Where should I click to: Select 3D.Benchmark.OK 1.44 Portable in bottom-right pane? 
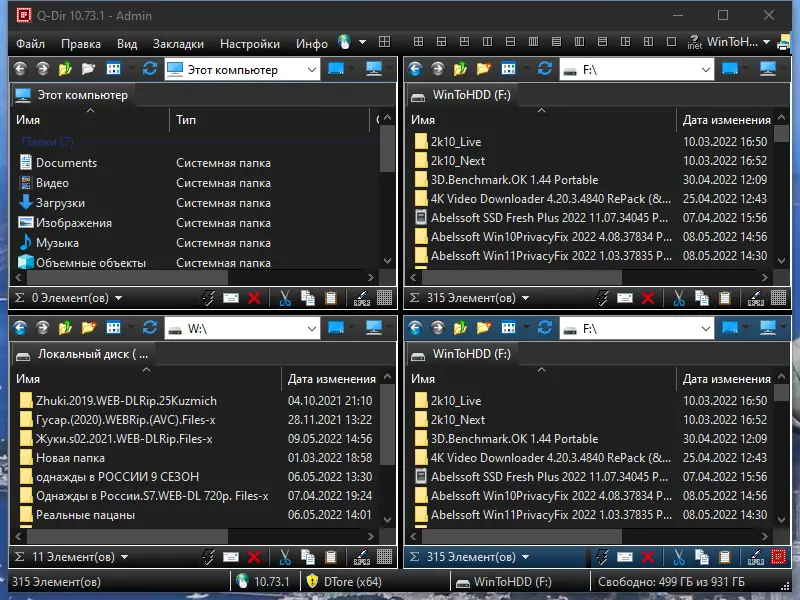click(514, 439)
